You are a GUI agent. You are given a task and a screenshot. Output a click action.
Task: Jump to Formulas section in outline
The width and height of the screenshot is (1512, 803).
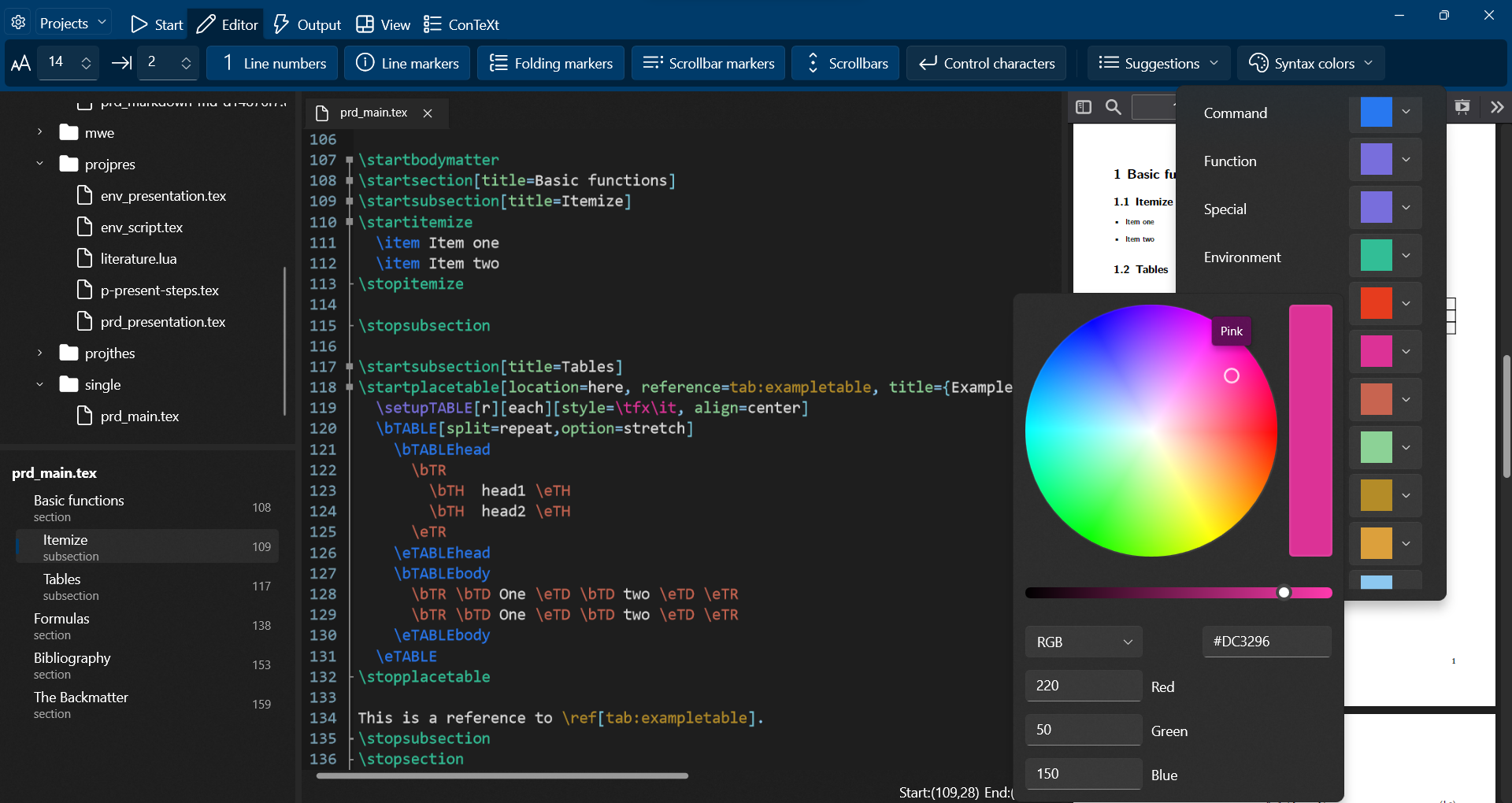pos(147,626)
